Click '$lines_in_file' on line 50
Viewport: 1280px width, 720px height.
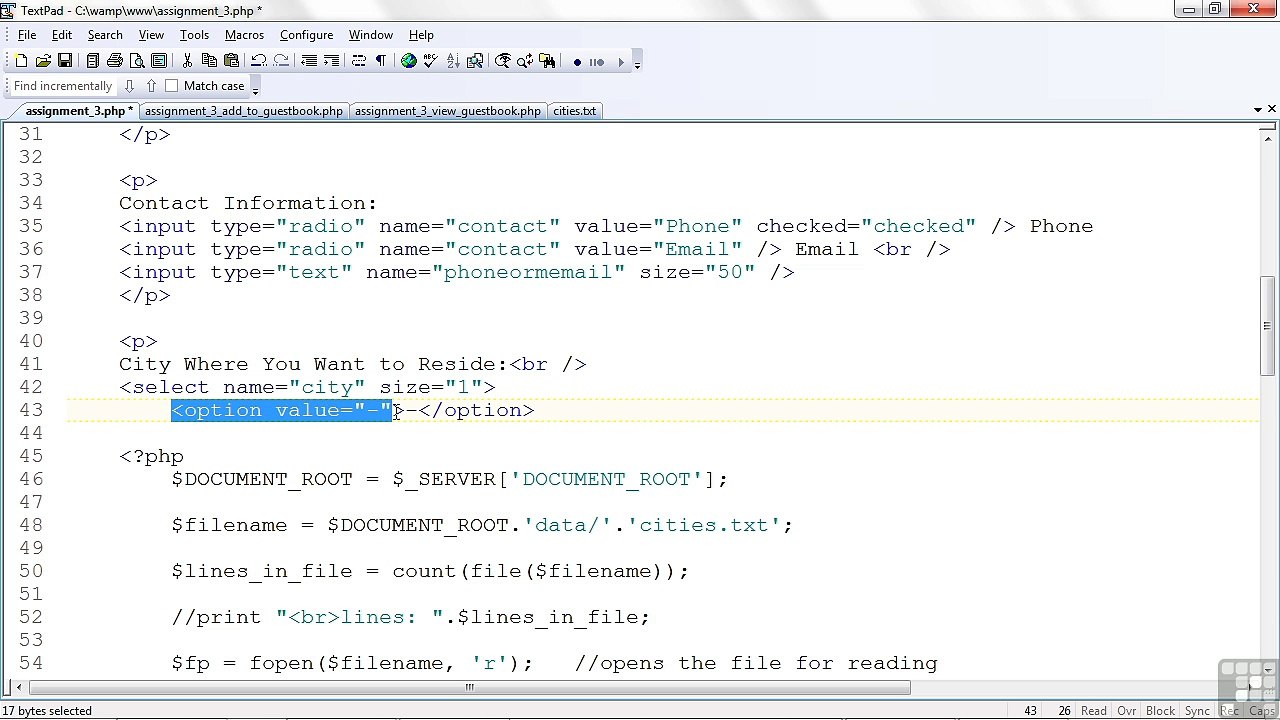(262, 571)
